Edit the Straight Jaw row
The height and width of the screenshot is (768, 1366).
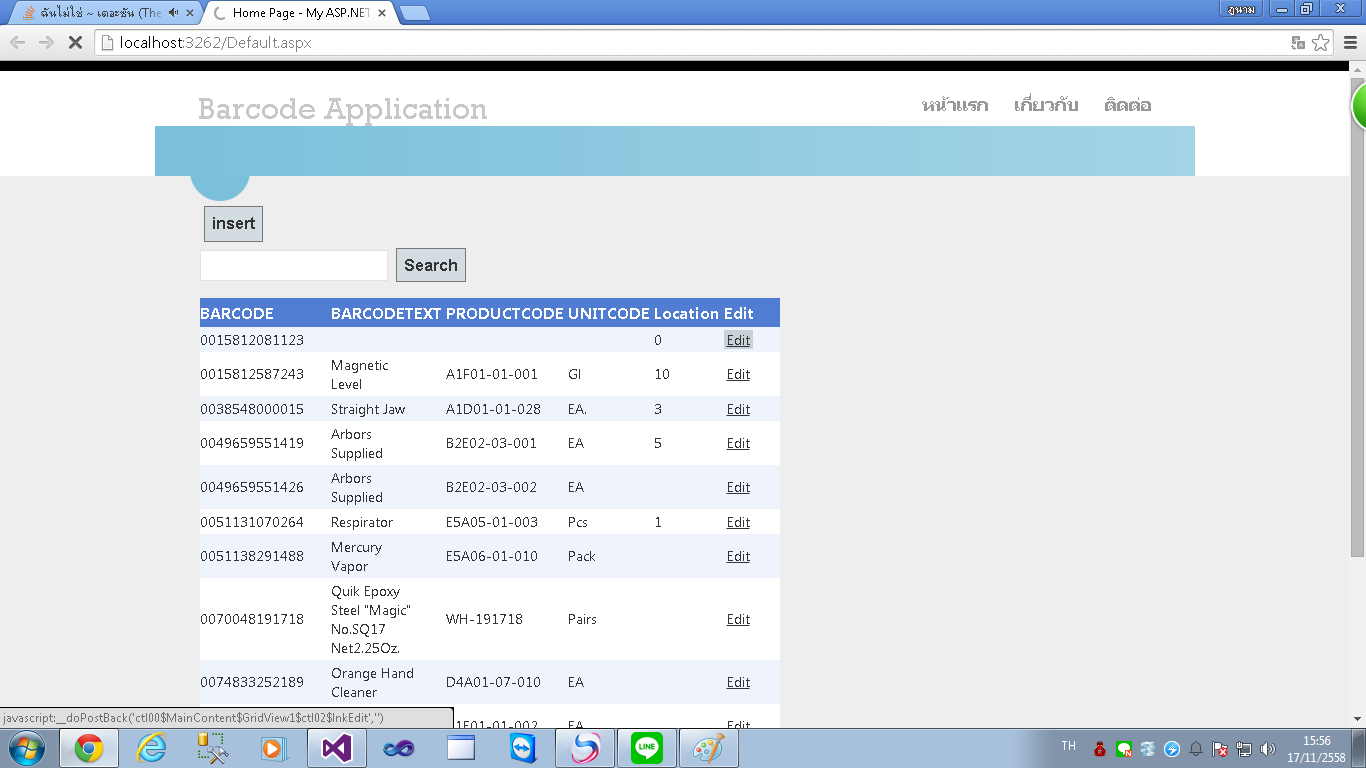pyautogui.click(x=738, y=409)
